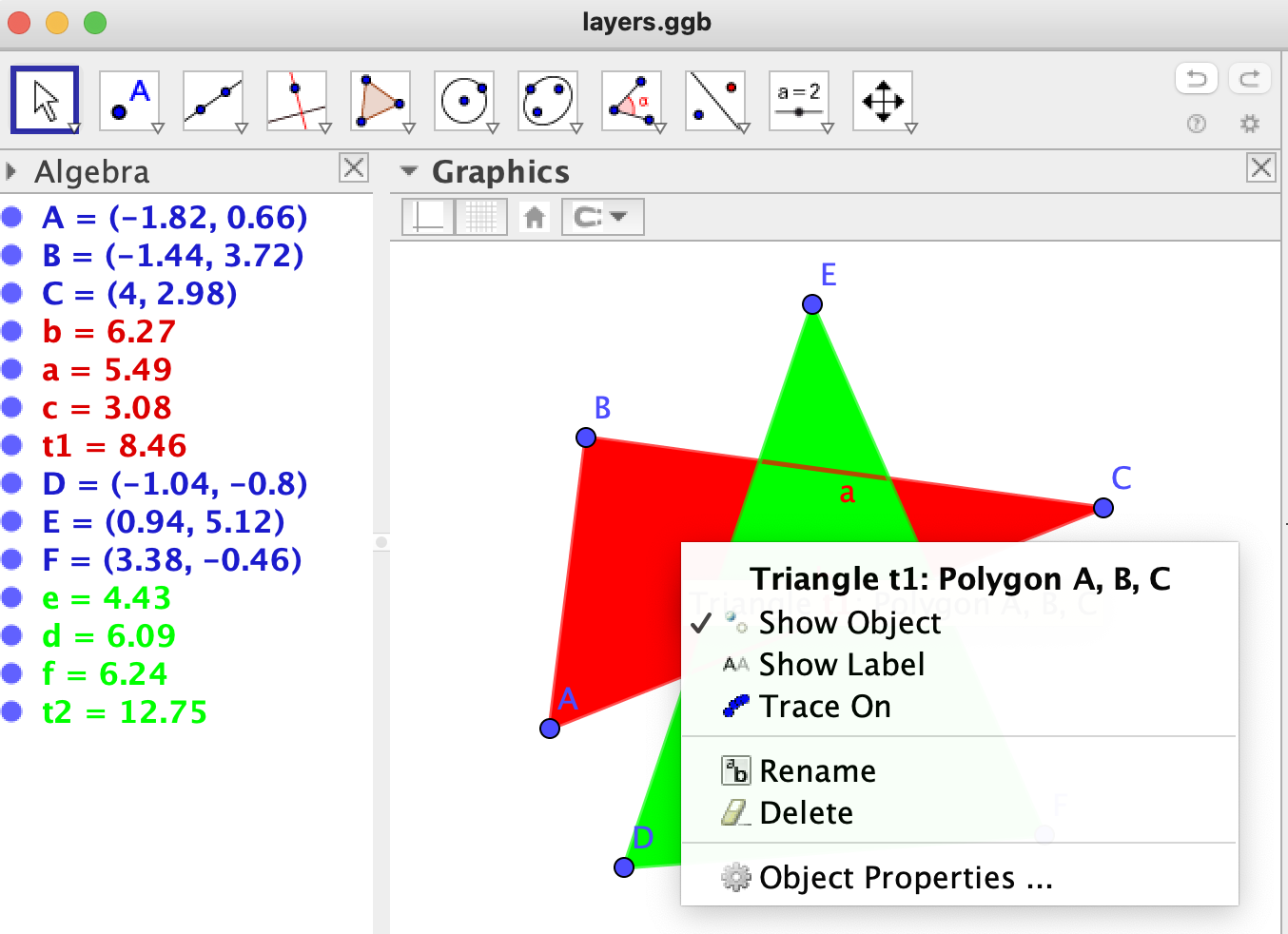Select the Reflect about Line tool
This screenshot has width=1288, height=934.
pyautogui.click(x=714, y=100)
